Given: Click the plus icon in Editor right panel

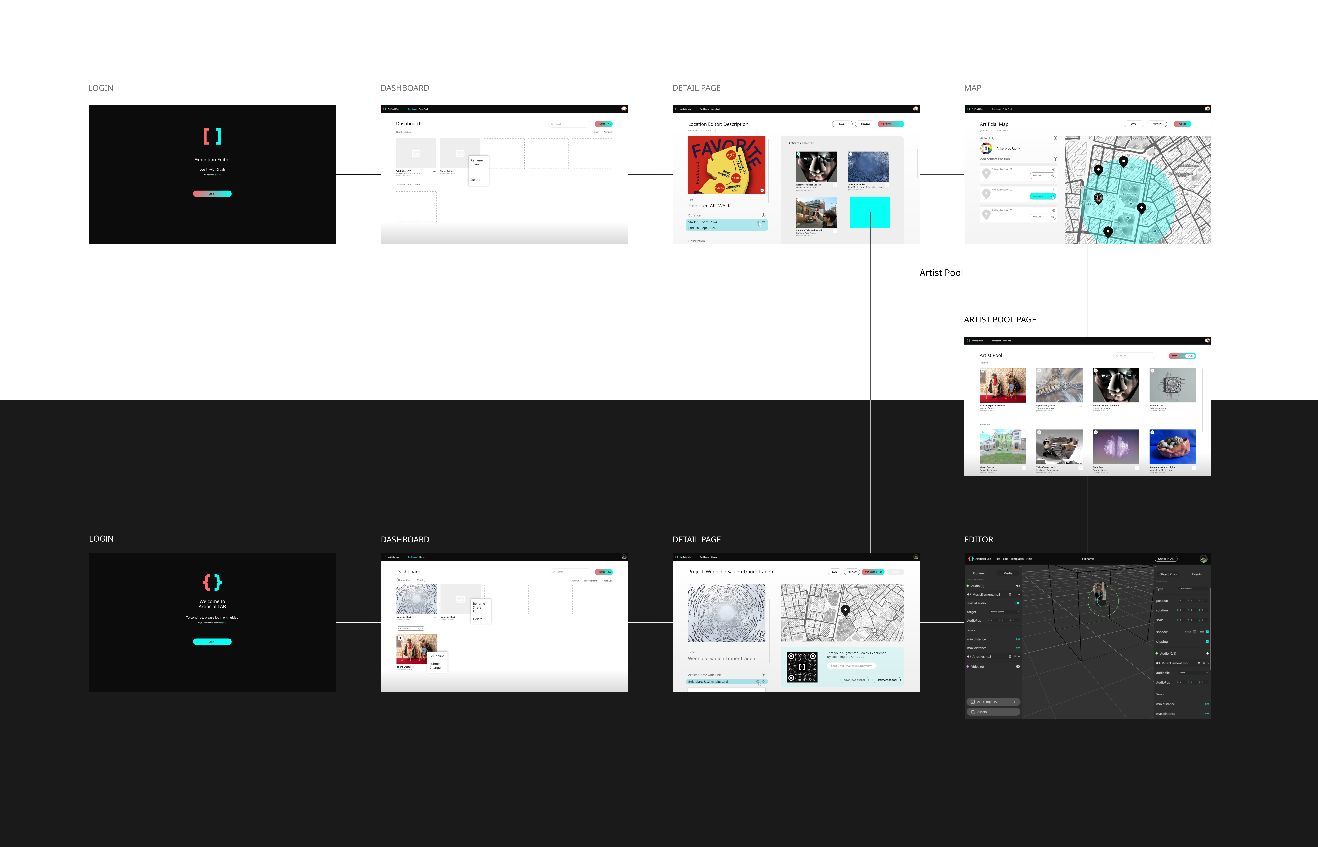Looking at the screenshot, I should 1207,653.
